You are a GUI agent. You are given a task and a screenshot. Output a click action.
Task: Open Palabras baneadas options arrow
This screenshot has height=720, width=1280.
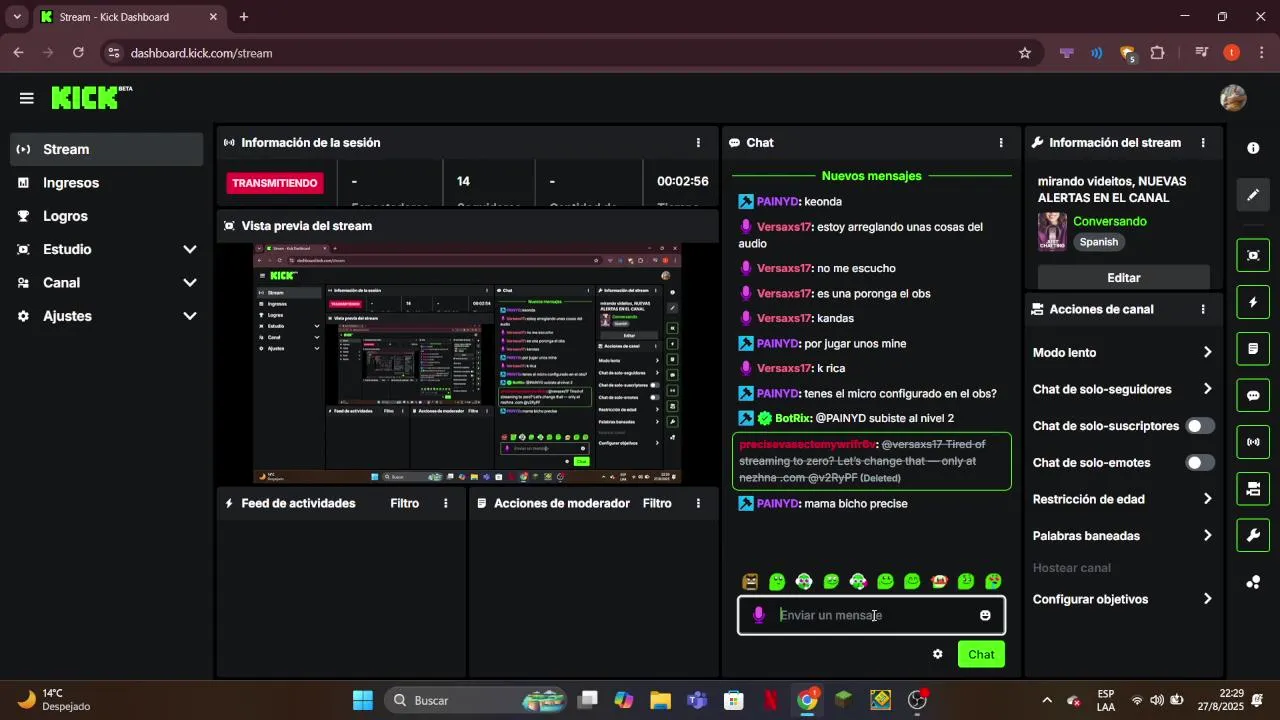pos(1207,536)
